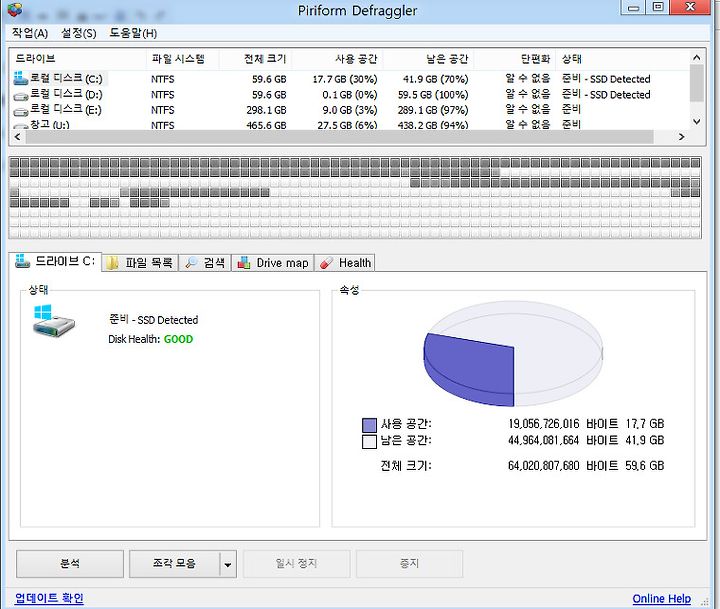Open the 업데이트 확인 link

[49, 598]
